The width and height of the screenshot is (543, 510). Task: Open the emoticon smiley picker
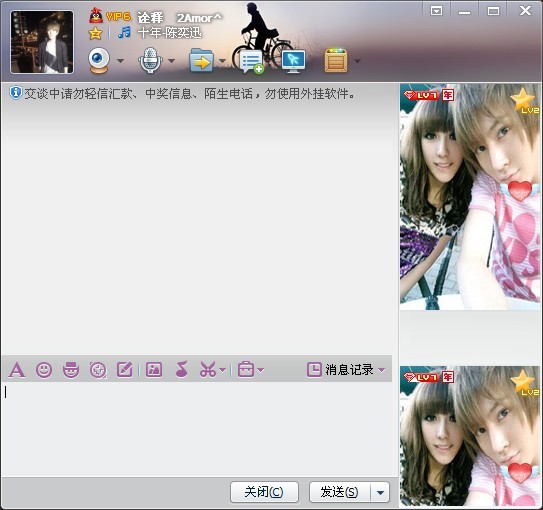pyautogui.click(x=44, y=370)
